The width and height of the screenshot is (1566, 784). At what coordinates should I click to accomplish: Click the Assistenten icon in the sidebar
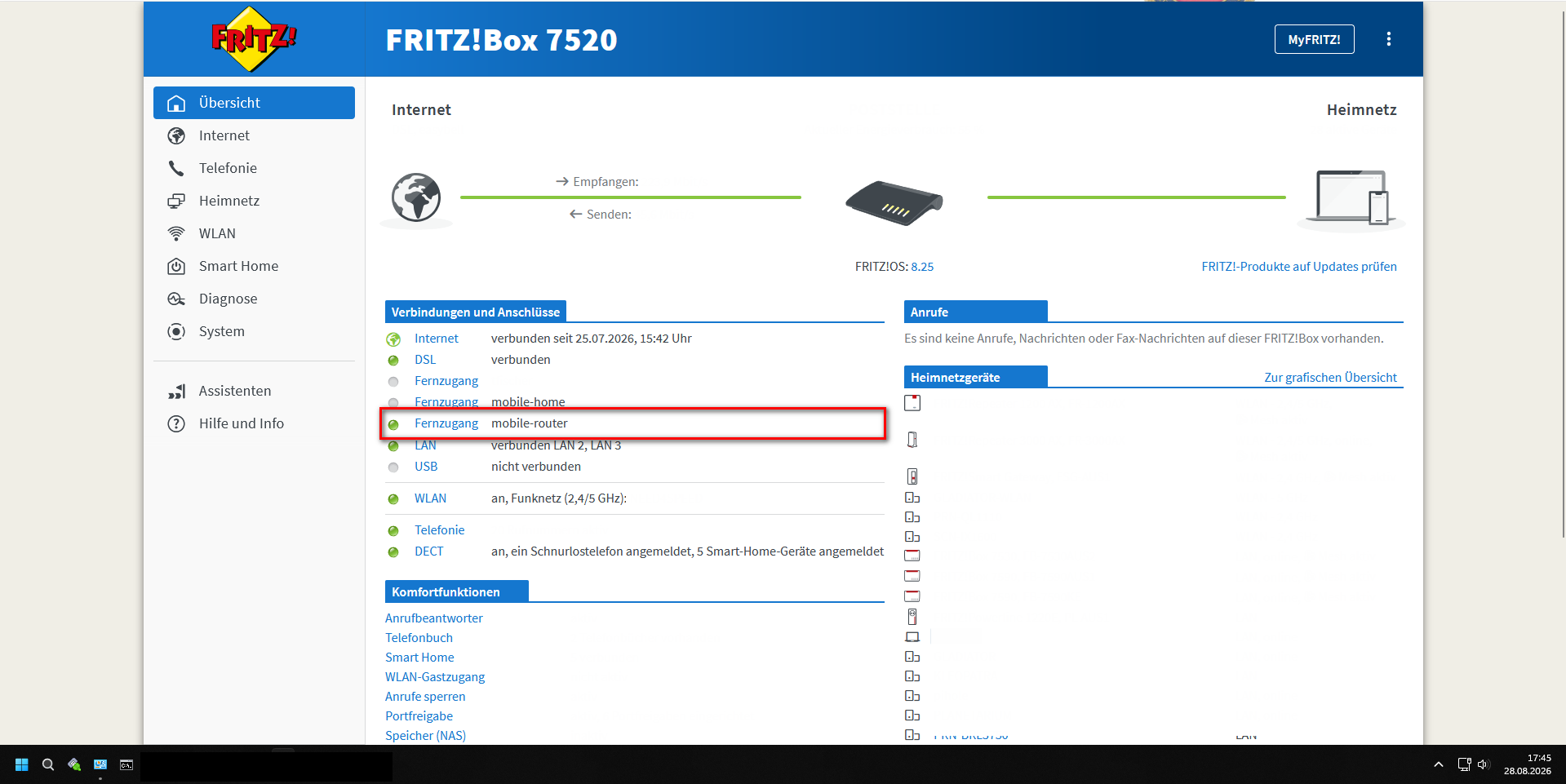click(x=176, y=392)
